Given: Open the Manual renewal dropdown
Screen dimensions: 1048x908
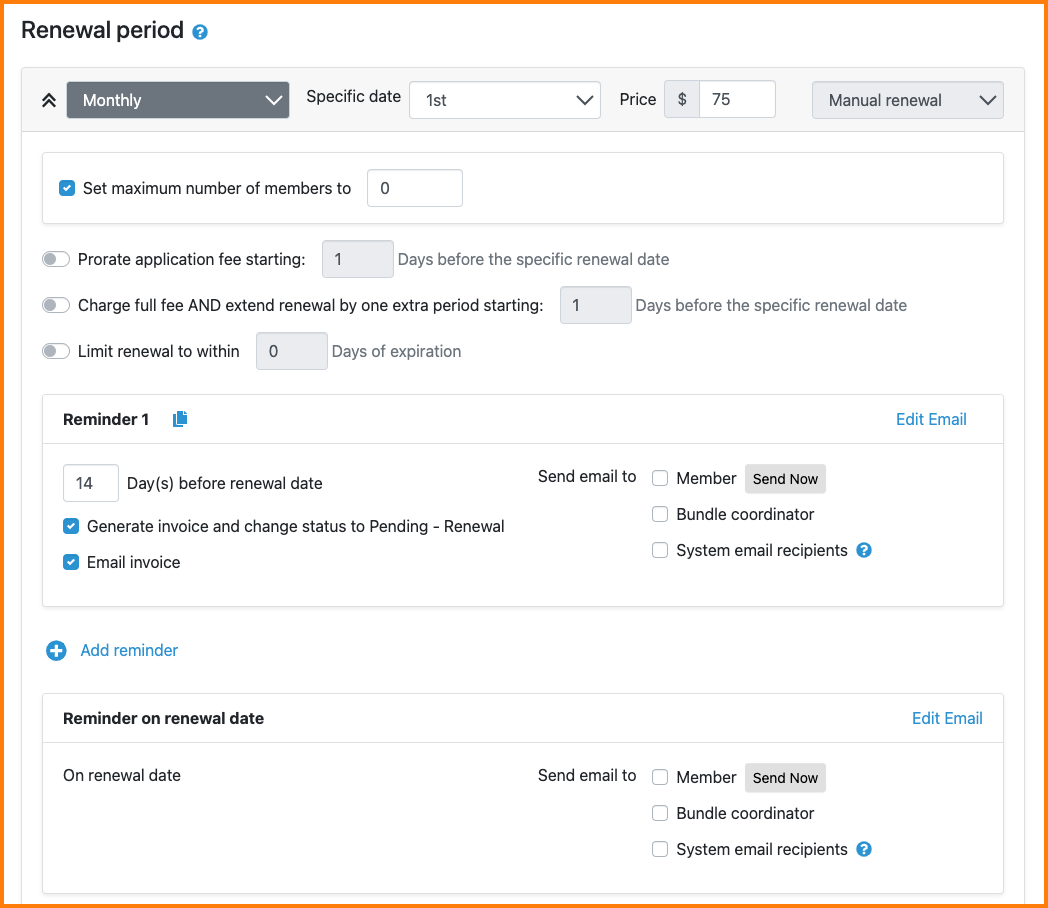Looking at the screenshot, I should tap(907, 100).
